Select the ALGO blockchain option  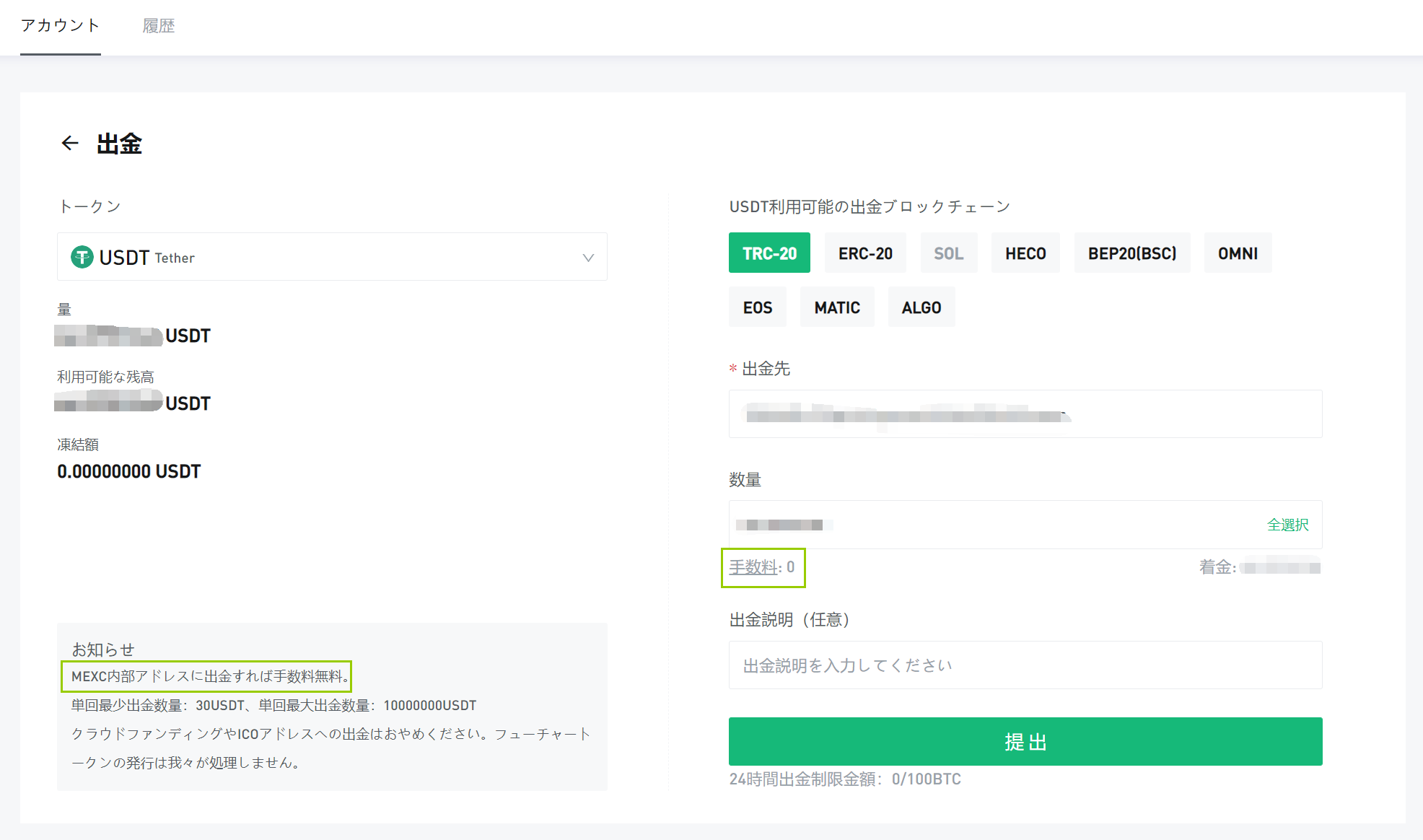[921, 307]
